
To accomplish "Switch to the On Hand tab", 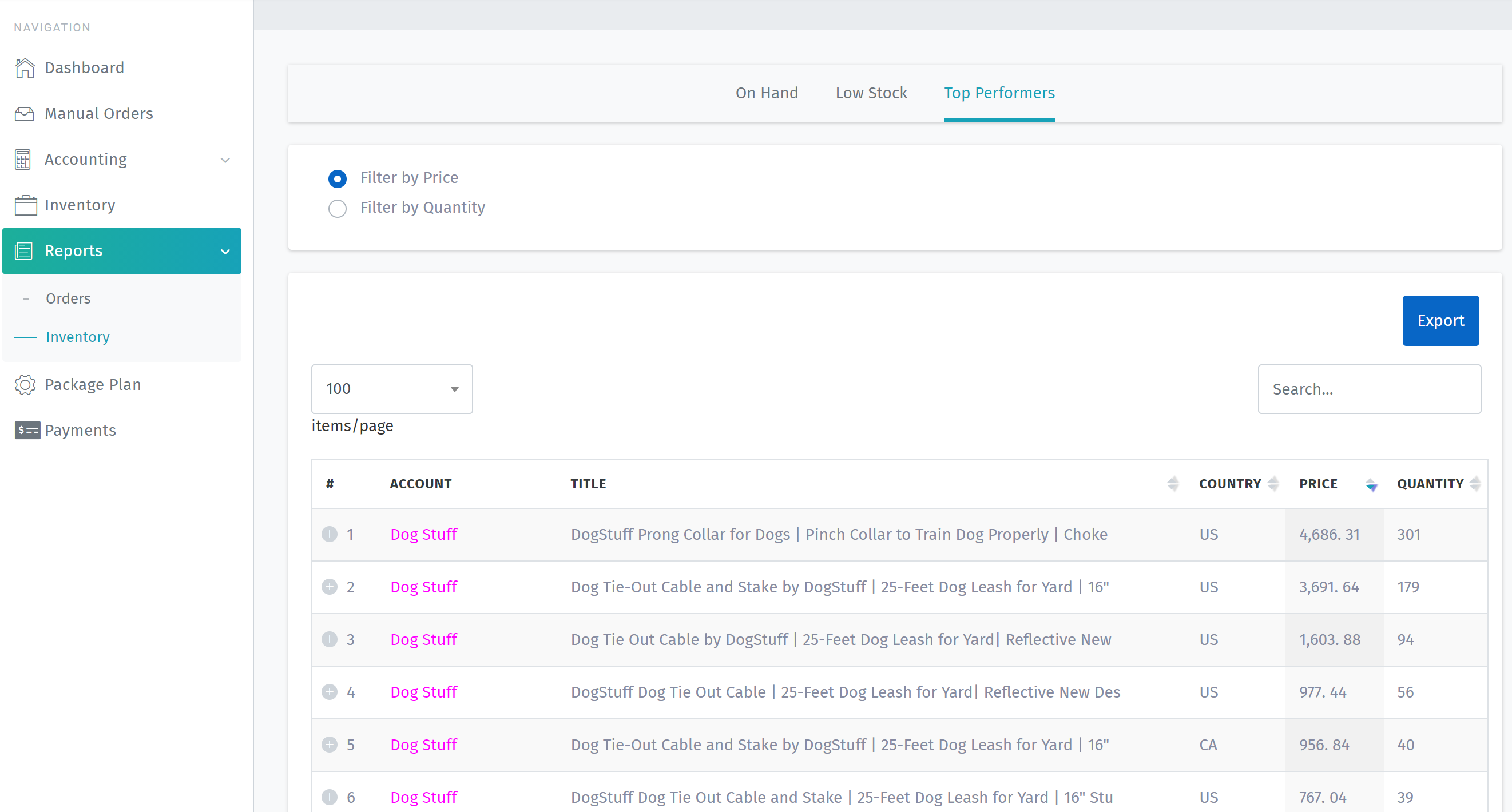I will point(767,93).
